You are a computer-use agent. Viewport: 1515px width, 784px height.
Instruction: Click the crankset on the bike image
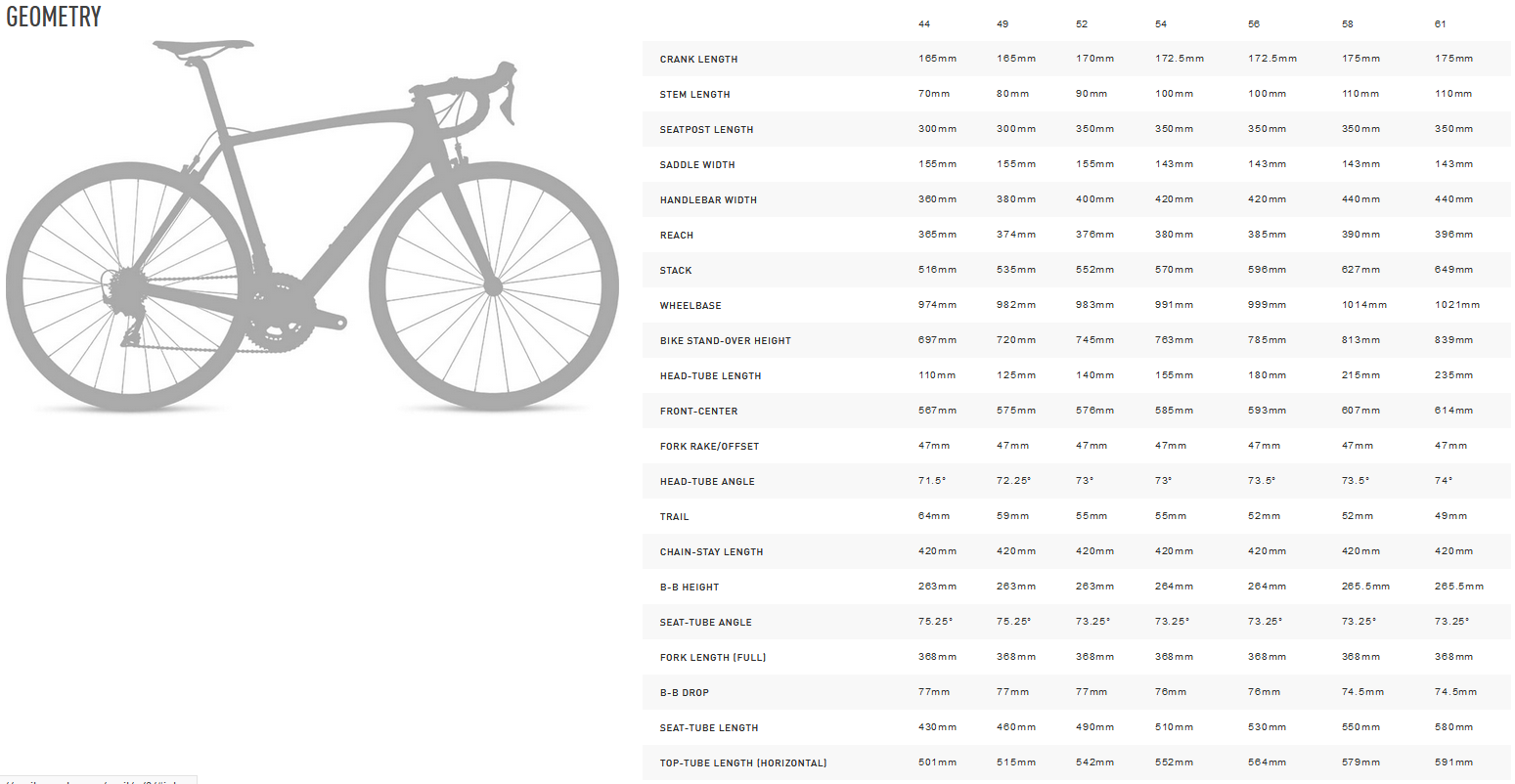(x=279, y=313)
